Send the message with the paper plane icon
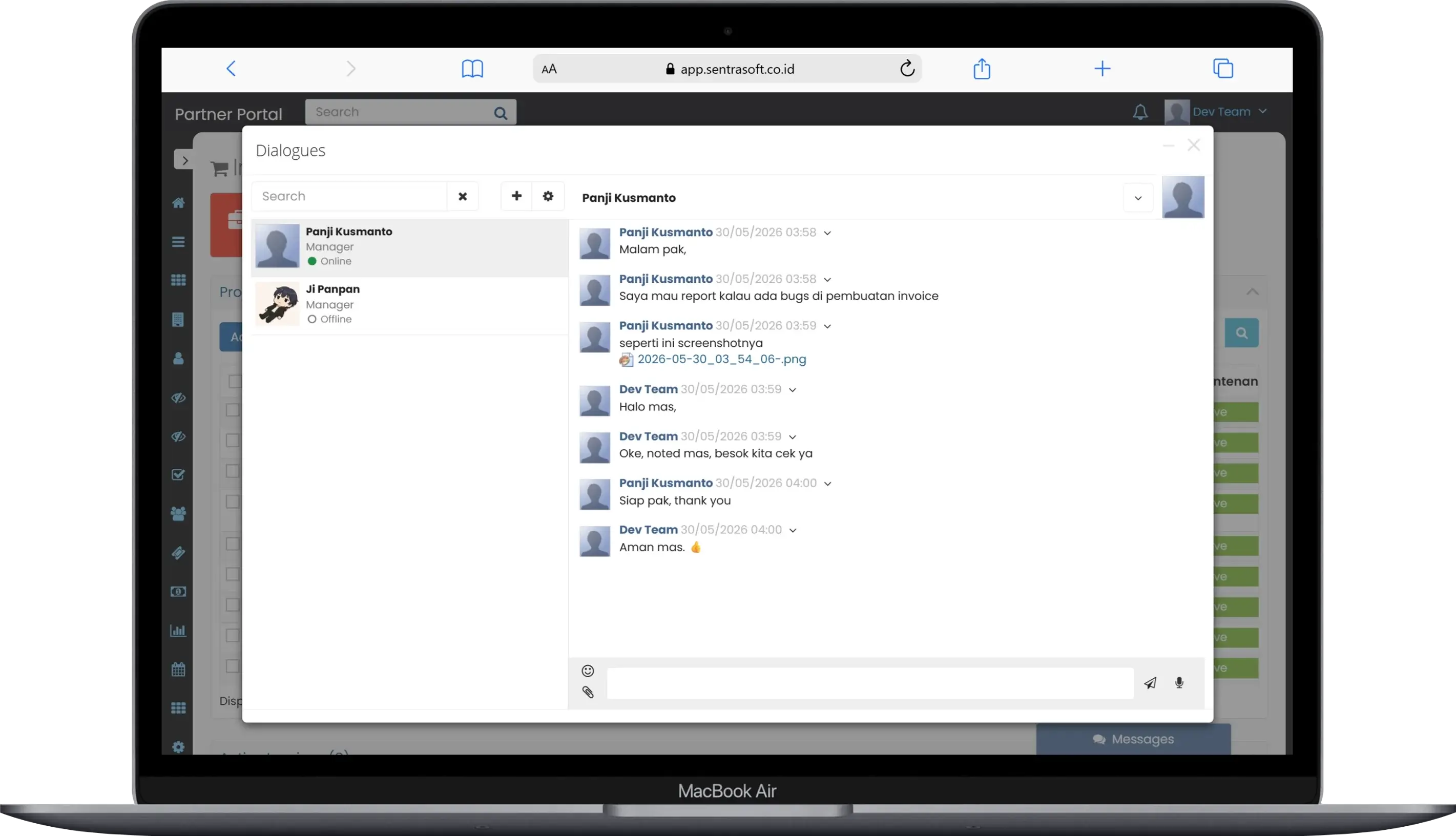This screenshot has width=1456, height=836. point(1150,683)
